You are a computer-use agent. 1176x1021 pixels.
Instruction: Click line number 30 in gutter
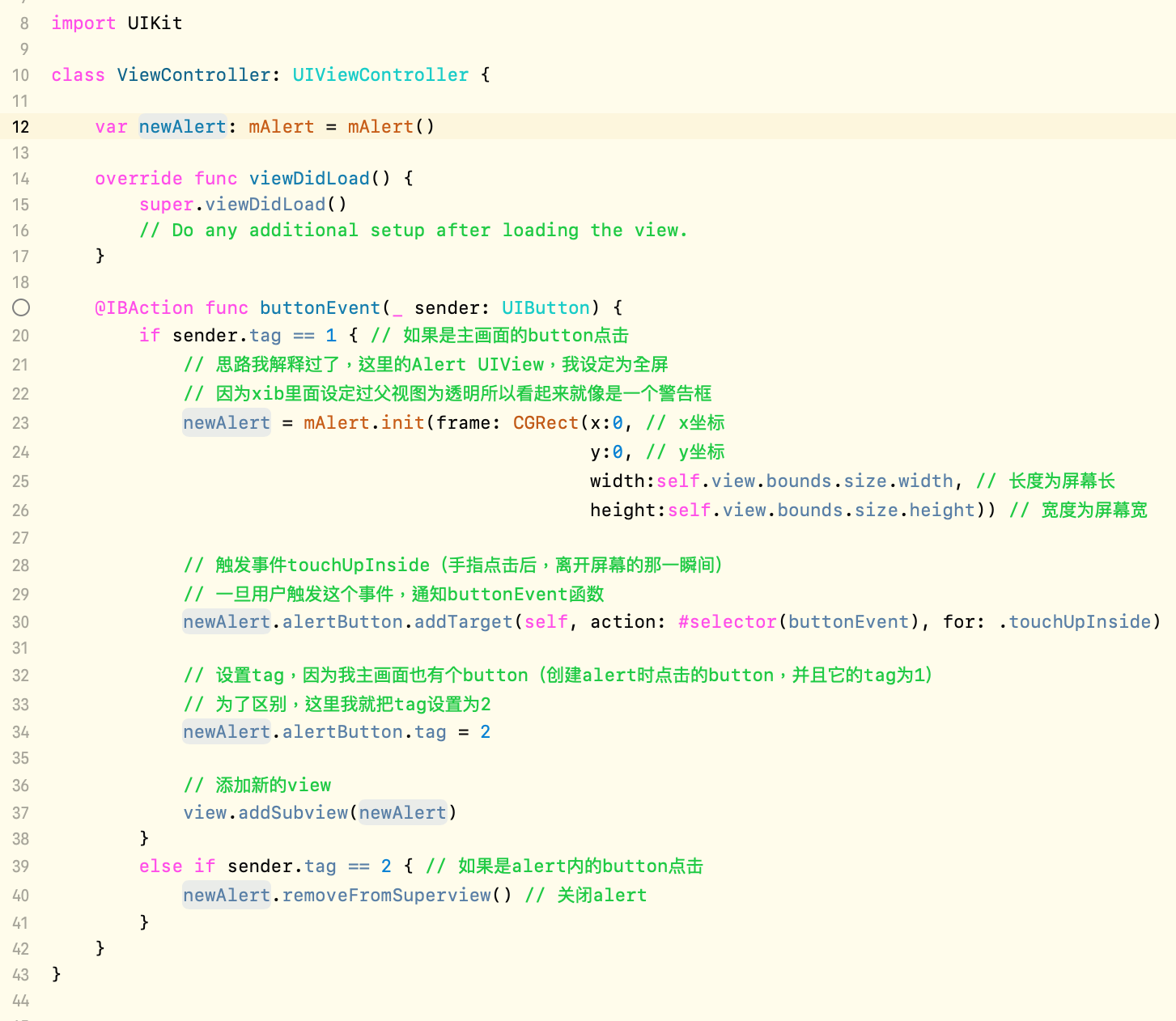21,622
